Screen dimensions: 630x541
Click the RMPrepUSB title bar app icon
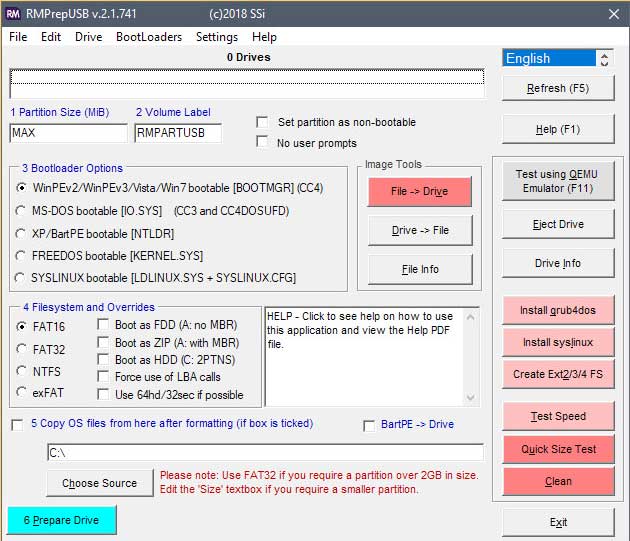click(x=15, y=14)
